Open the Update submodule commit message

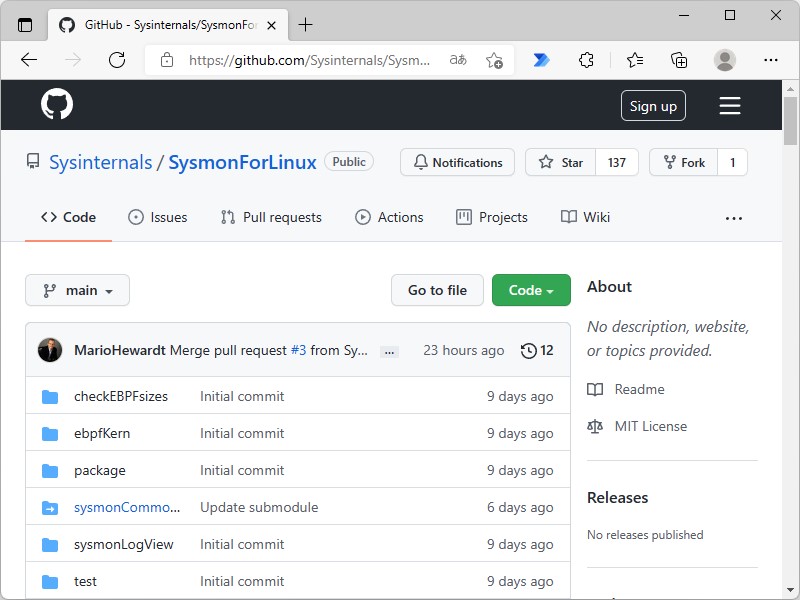point(259,508)
